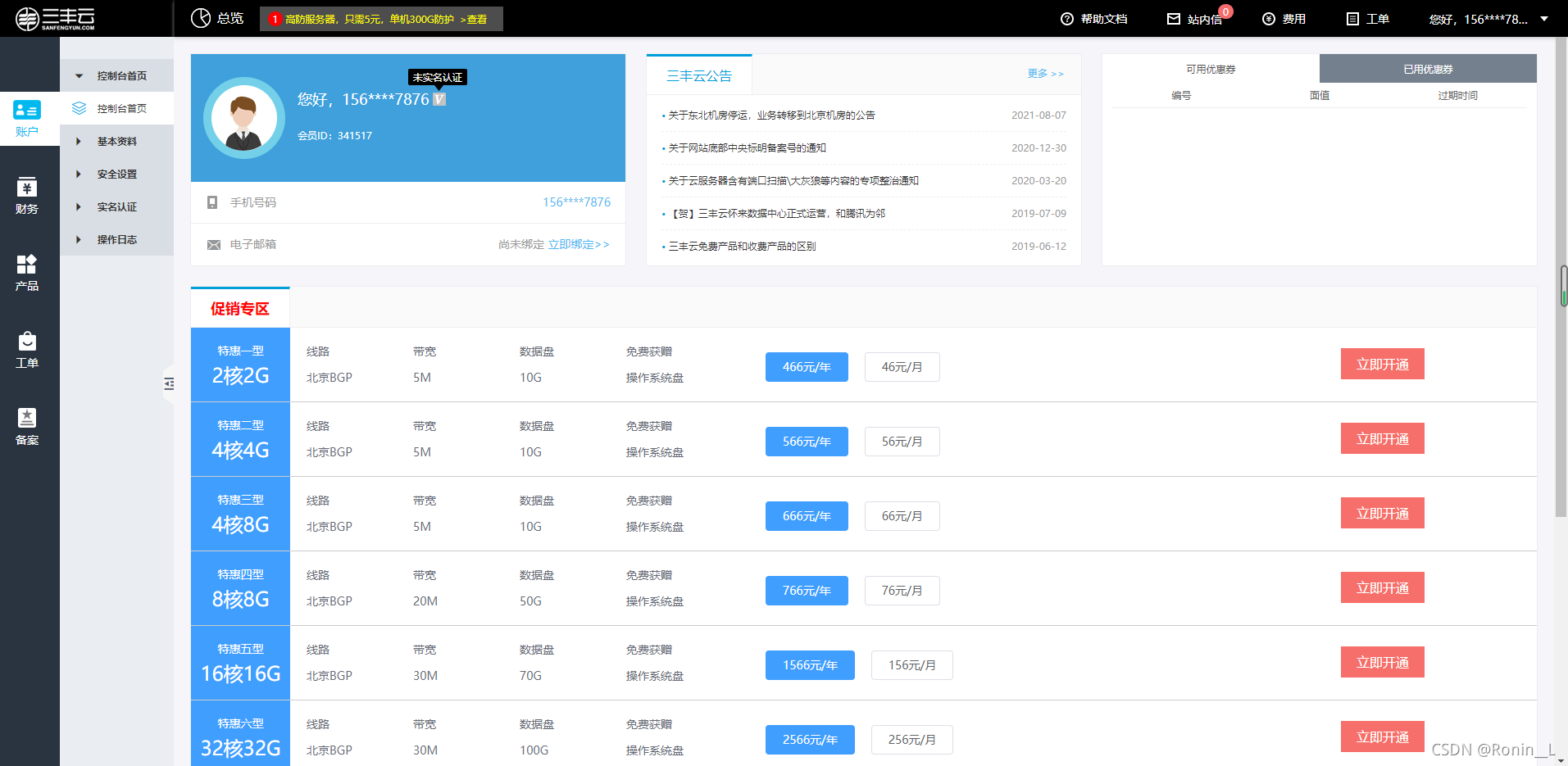Collapse the 控制台首页 menu header
This screenshot has height=766, width=1568.
coord(116,75)
